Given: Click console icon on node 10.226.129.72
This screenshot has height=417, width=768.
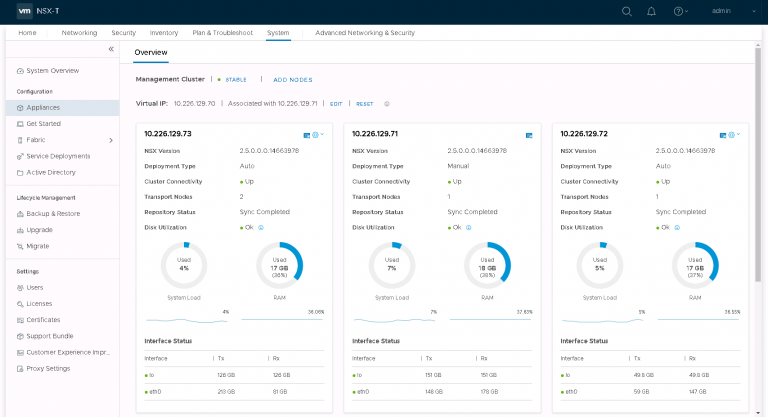Looking at the screenshot, I should [722, 135].
